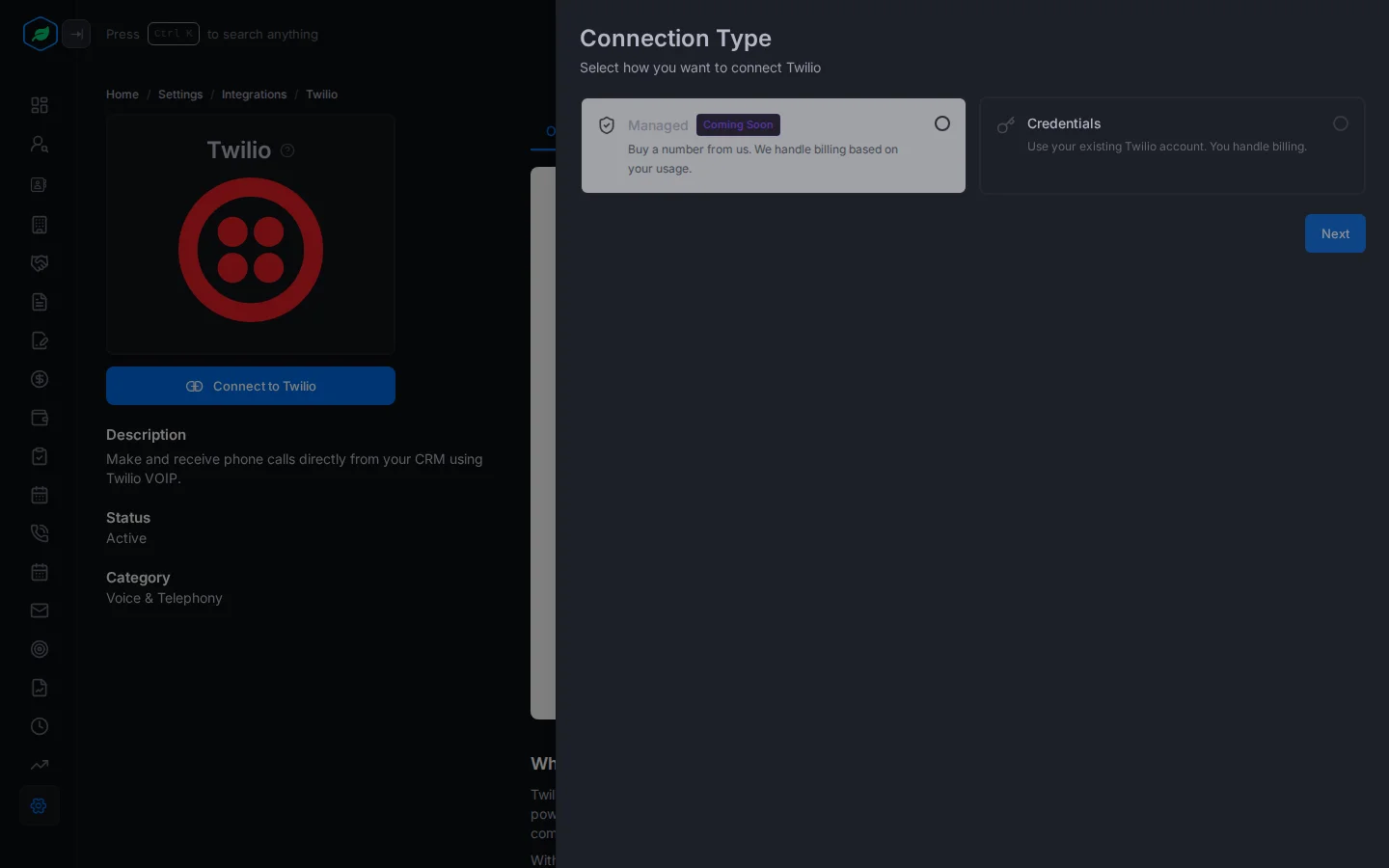Open the phone calls icon in sidebar
1389x868 pixels.
40,533
